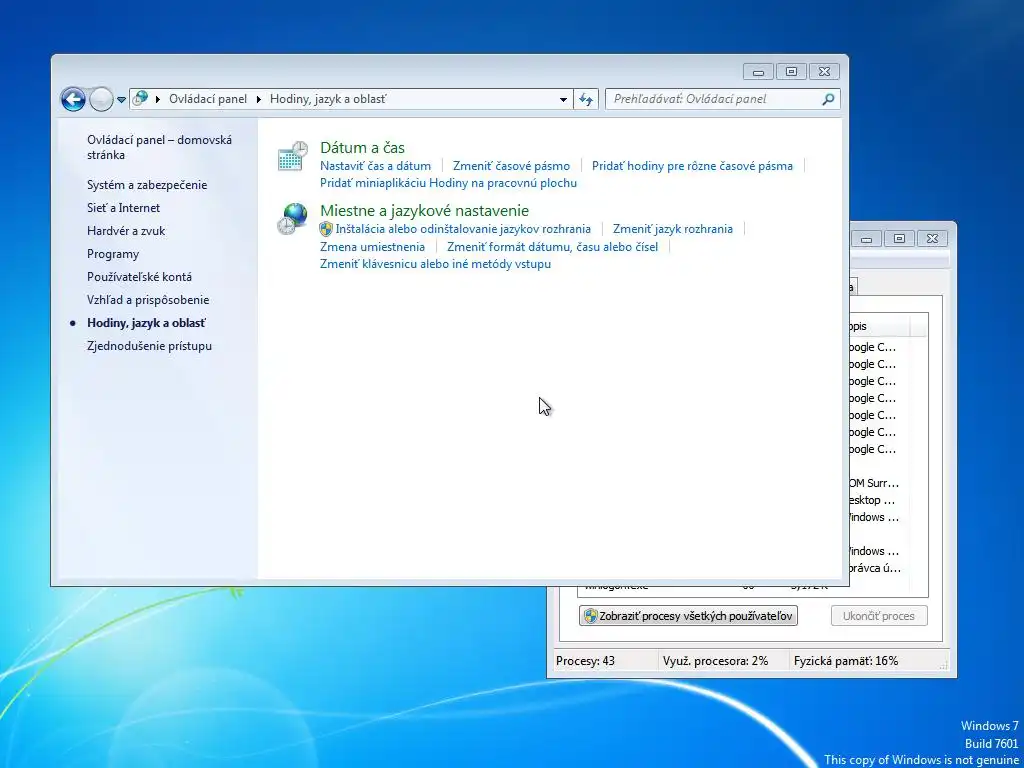The image size is (1024, 768).
Task: Open Programy category in sidebar
Action: pos(113,254)
